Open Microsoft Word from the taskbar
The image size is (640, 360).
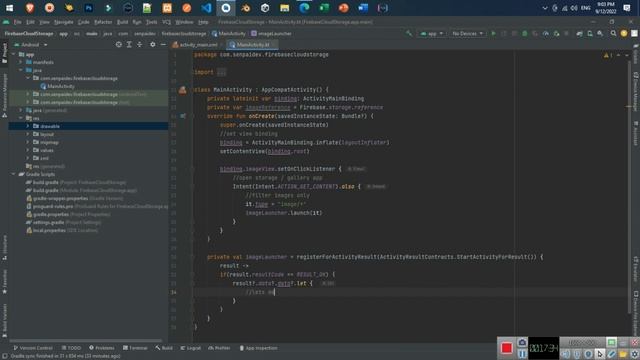click(x=363, y=8)
